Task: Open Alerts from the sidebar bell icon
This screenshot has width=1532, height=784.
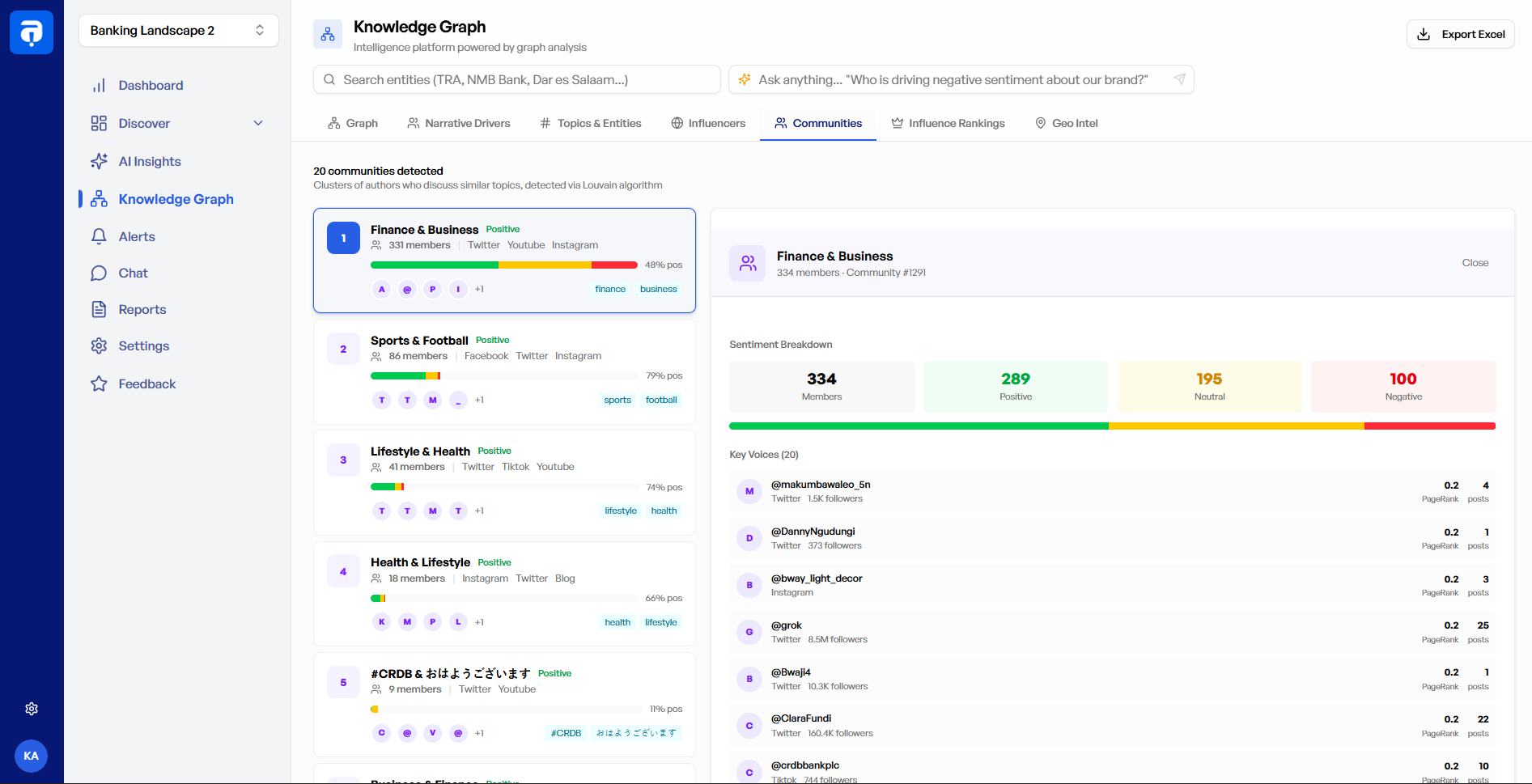Action: pyautogui.click(x=98, y=236)
